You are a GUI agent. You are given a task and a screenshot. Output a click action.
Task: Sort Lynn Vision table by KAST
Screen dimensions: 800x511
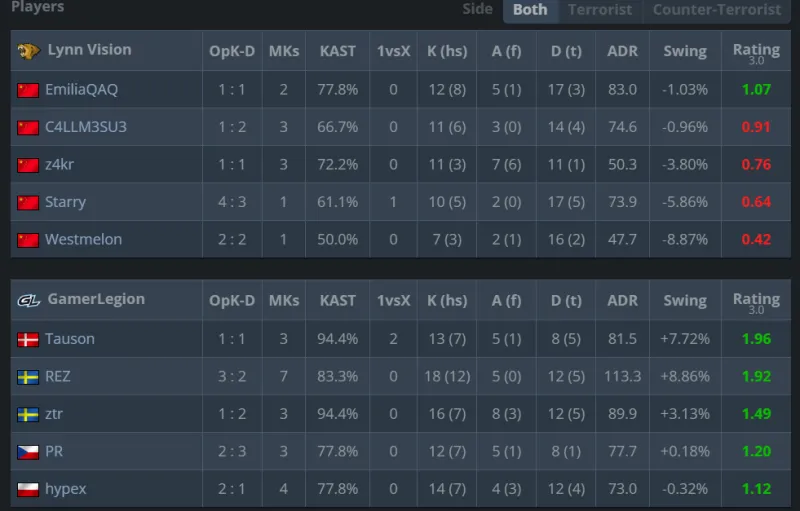(338, 51)
